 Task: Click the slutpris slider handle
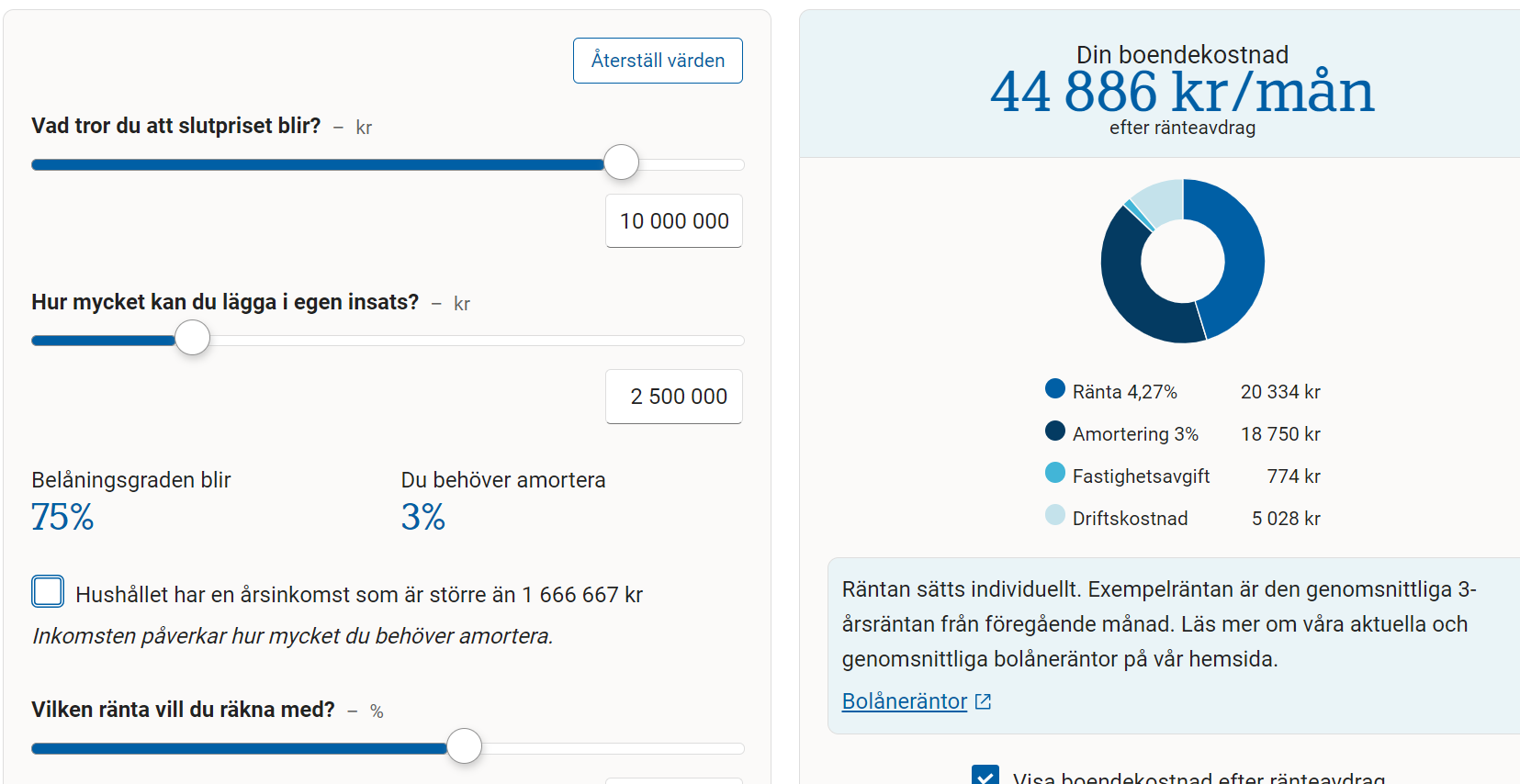[622, 162]
